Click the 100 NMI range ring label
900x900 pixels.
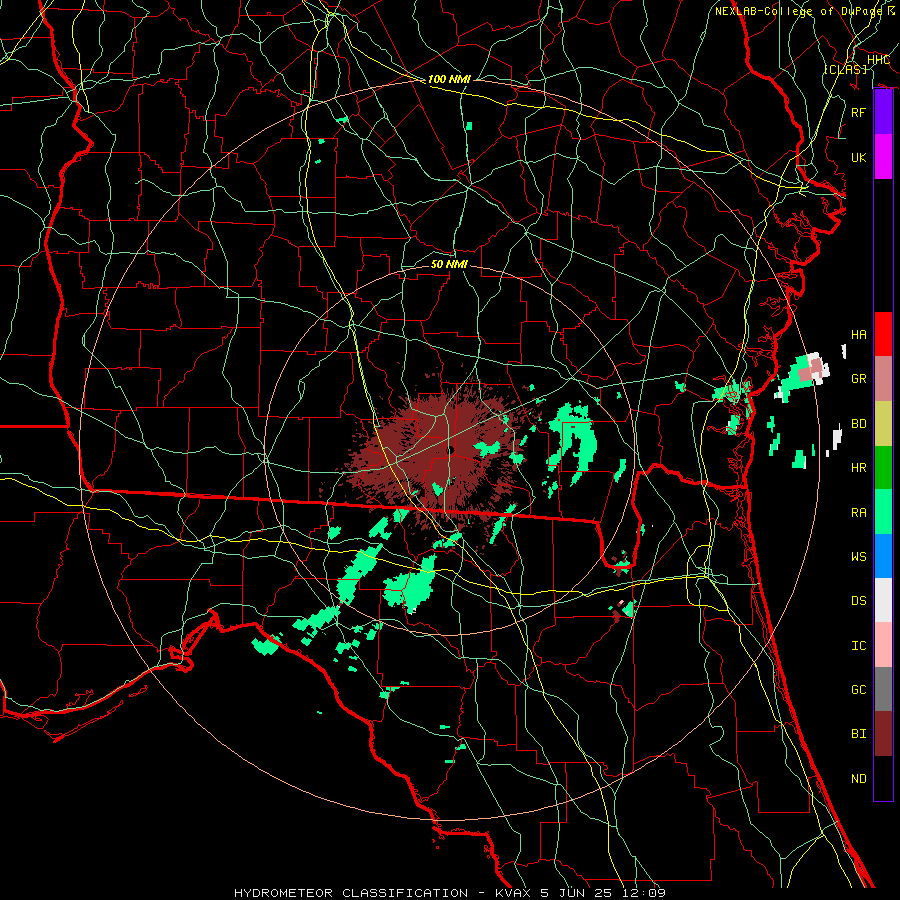tap(449, 79)
